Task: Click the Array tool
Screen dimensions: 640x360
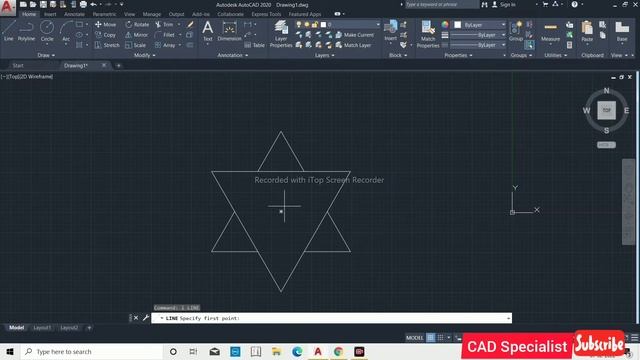Action: tap(165, 45)
